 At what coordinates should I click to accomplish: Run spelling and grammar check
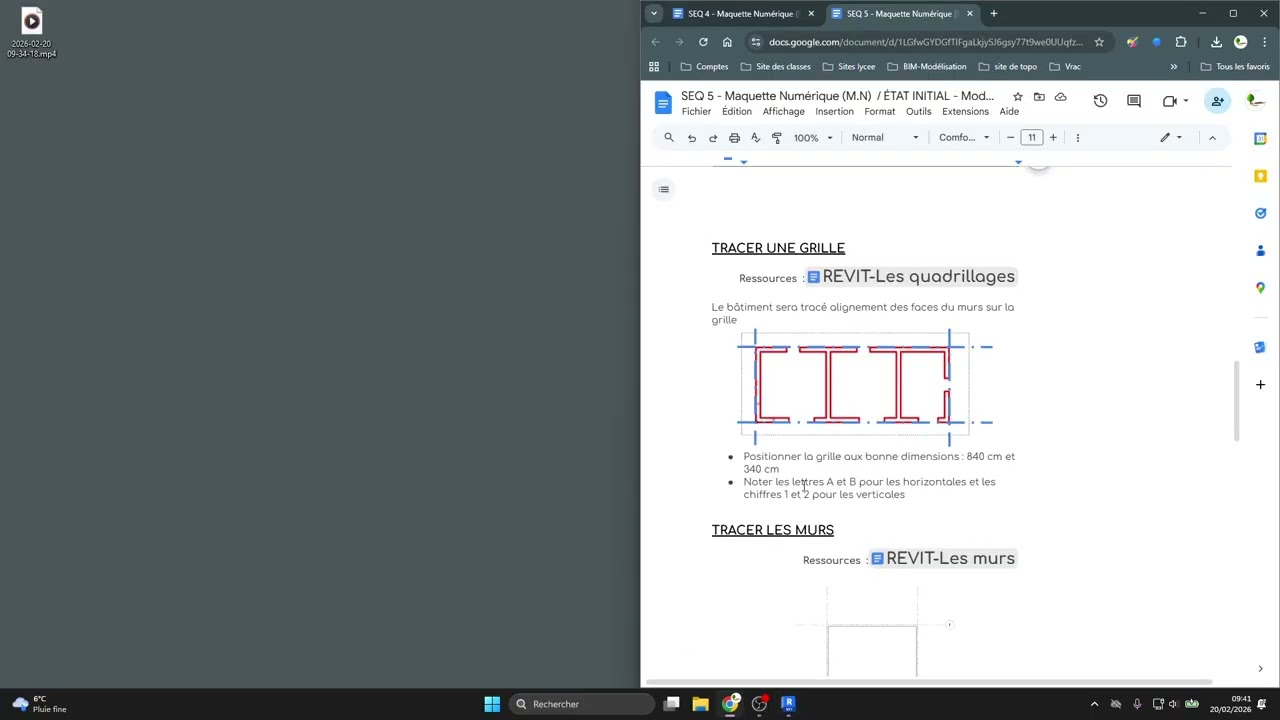[x=755, y=138]
